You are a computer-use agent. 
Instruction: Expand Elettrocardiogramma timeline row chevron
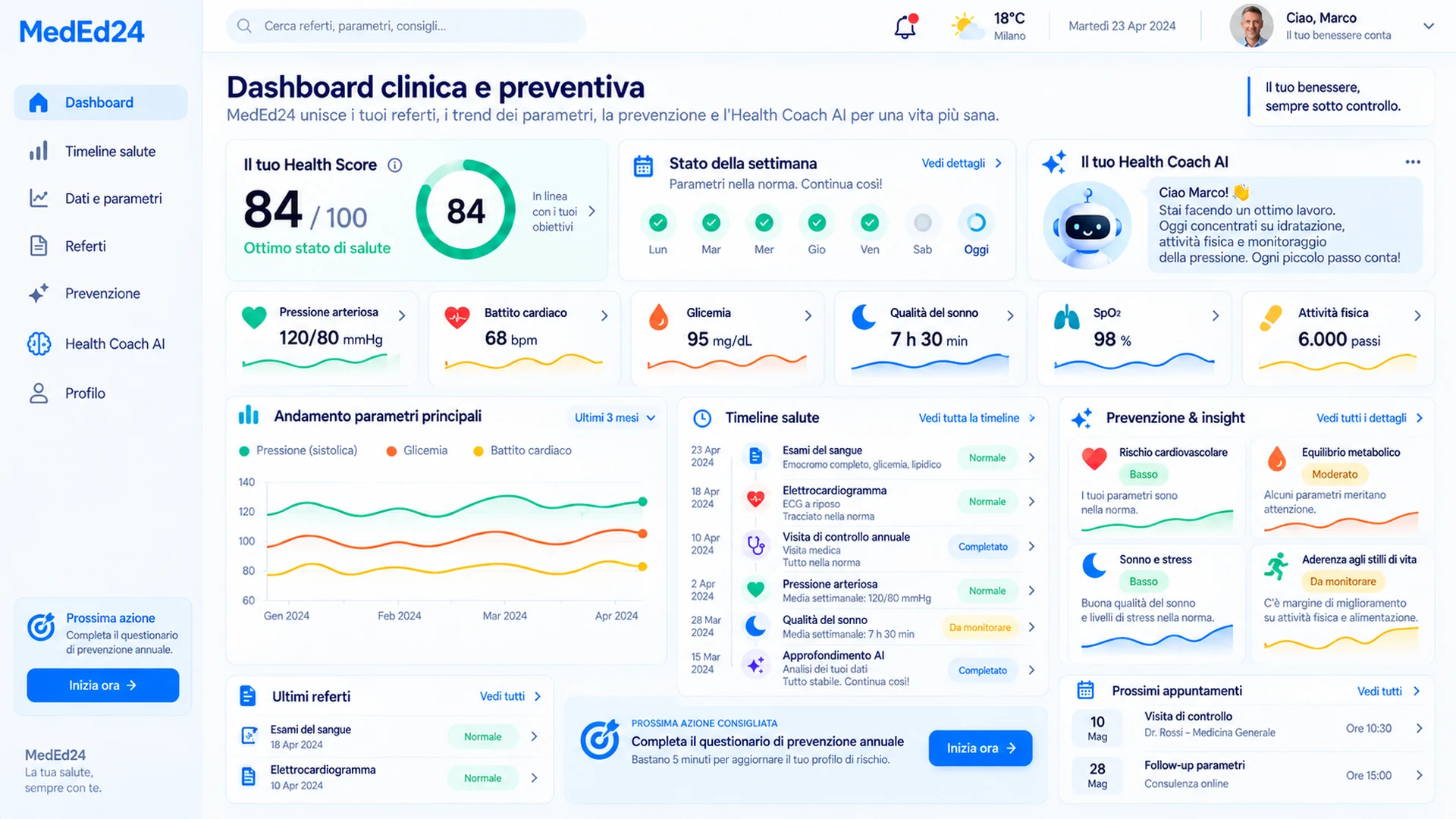tap(1031, 501)
